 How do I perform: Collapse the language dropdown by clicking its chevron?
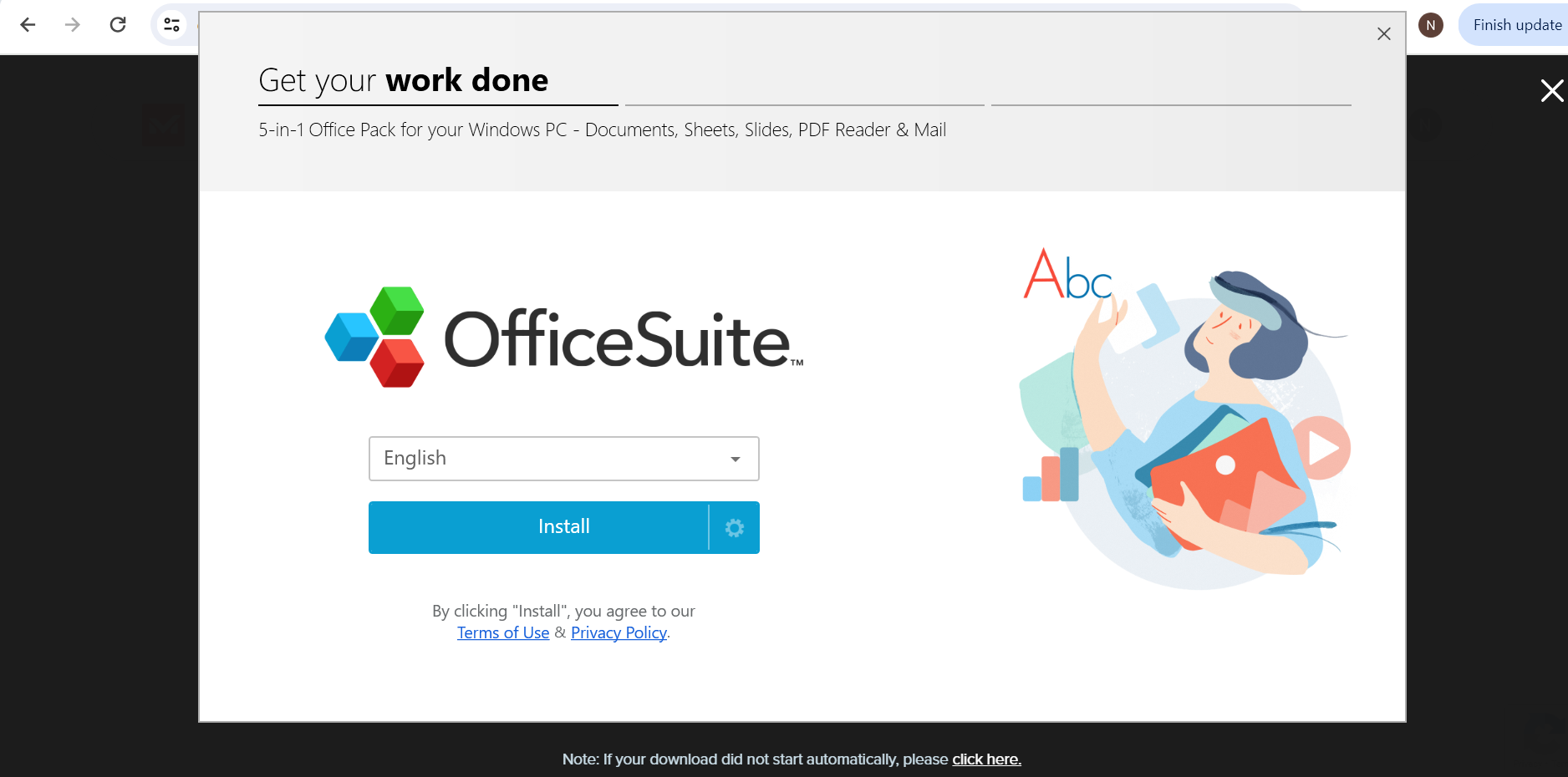click(x=735, y=459)
